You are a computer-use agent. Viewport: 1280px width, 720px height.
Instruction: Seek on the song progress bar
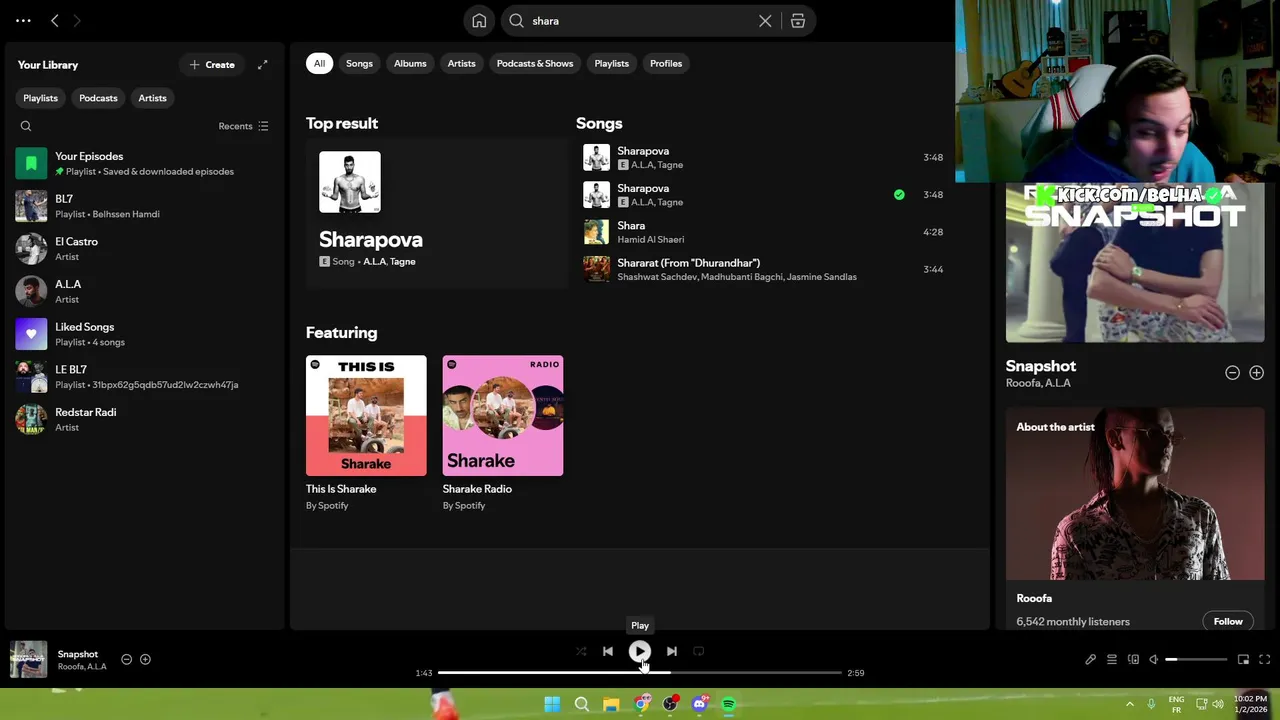pos(640,673)
